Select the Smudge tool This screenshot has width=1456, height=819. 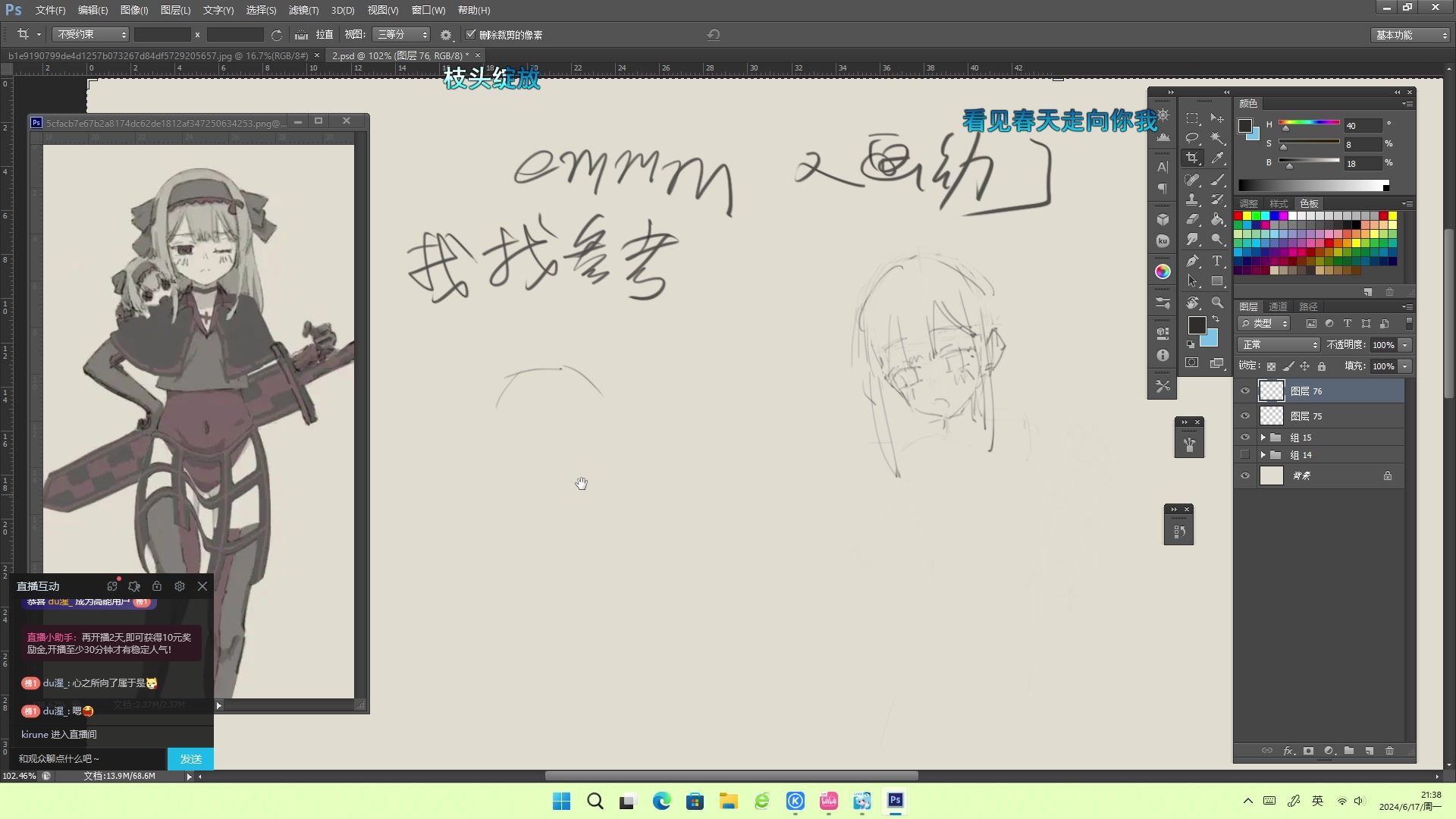pyautogui.click(x=1193, y=240)
